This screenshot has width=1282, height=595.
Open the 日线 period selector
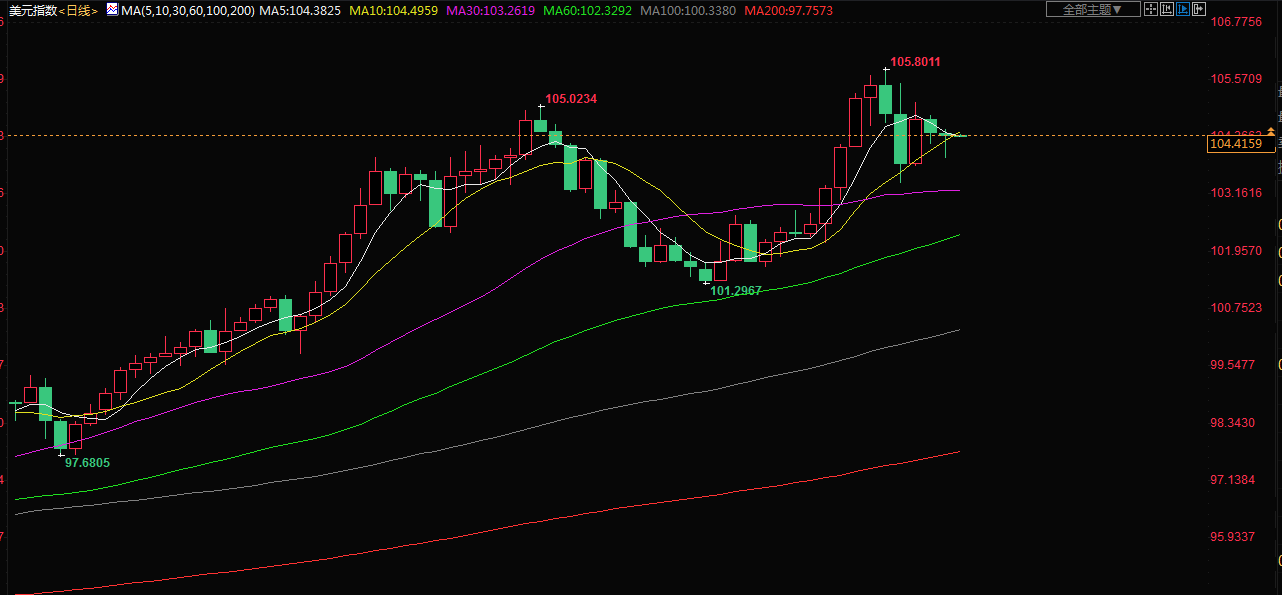(78, 10)
